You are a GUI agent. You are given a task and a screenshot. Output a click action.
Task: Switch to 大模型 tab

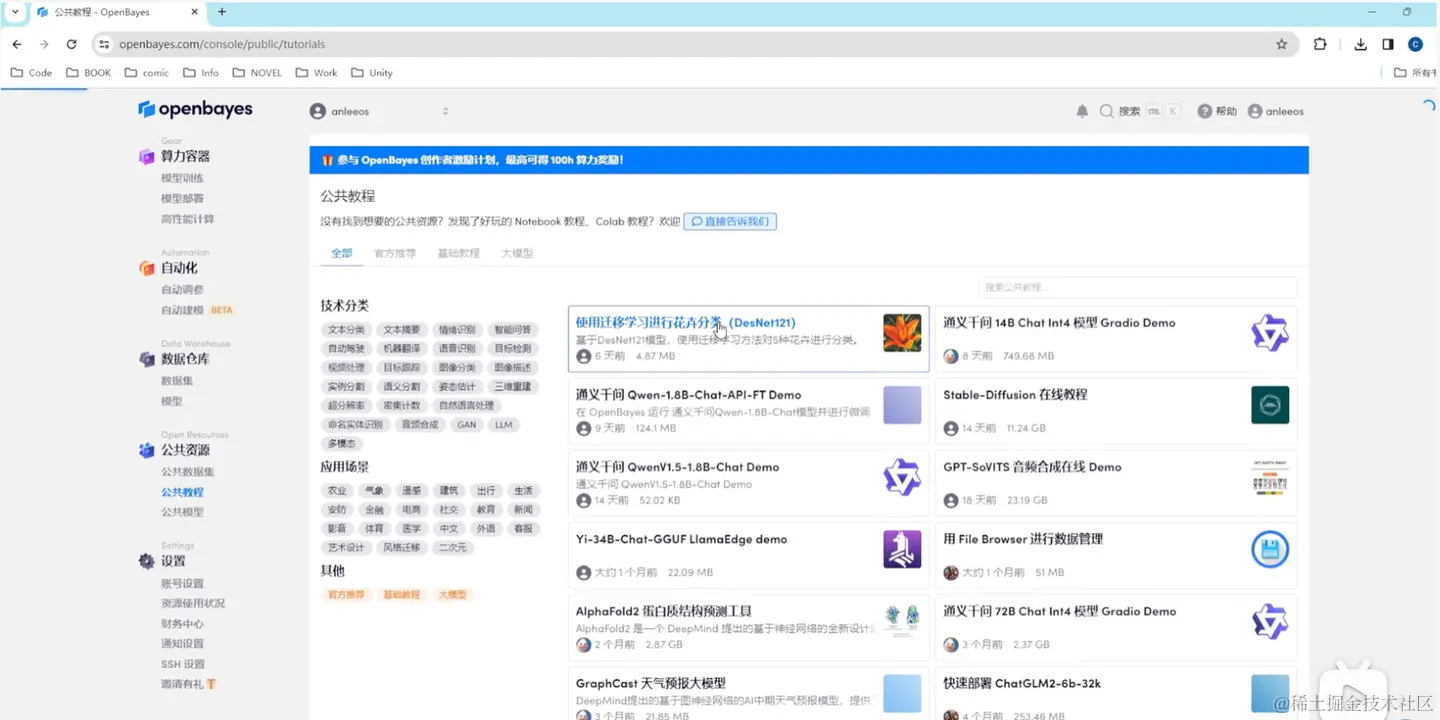point(517,253)
